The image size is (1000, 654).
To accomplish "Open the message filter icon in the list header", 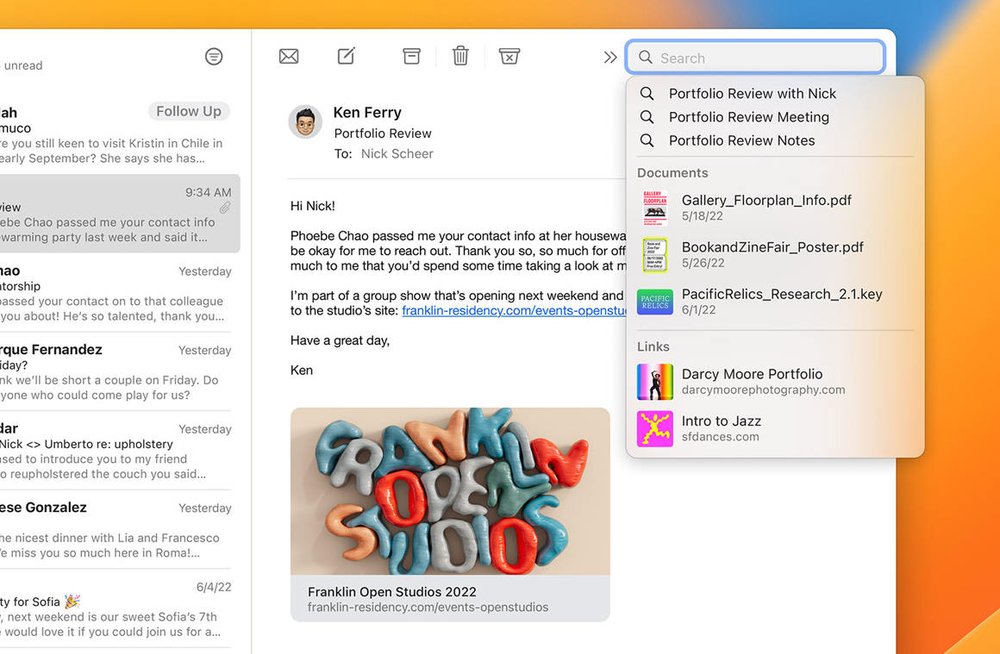I will 214,56.
